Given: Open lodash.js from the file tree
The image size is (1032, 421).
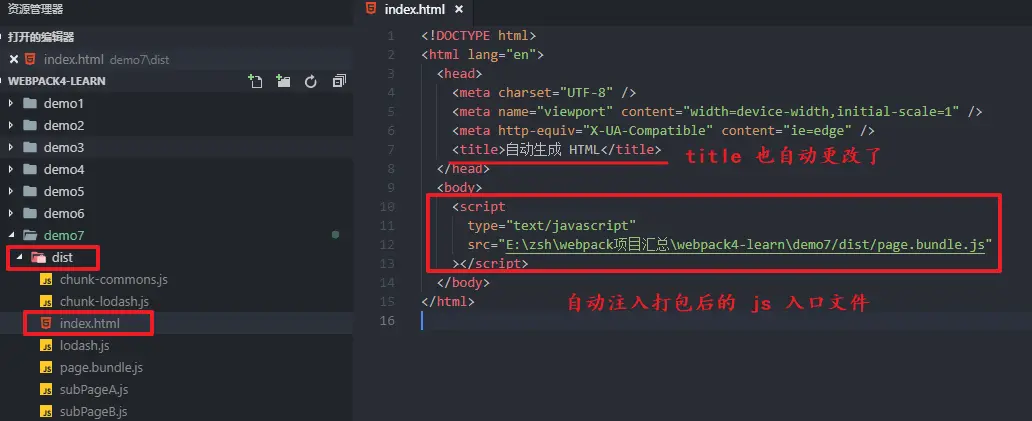Looking at the screenshot, I should [x=84, y=345].
